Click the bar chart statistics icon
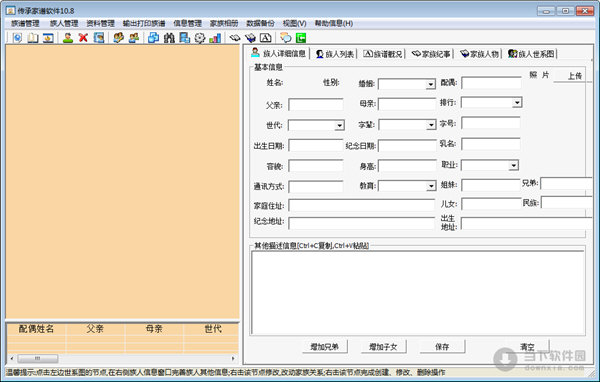Screen dimensions: 600x382 215,38
